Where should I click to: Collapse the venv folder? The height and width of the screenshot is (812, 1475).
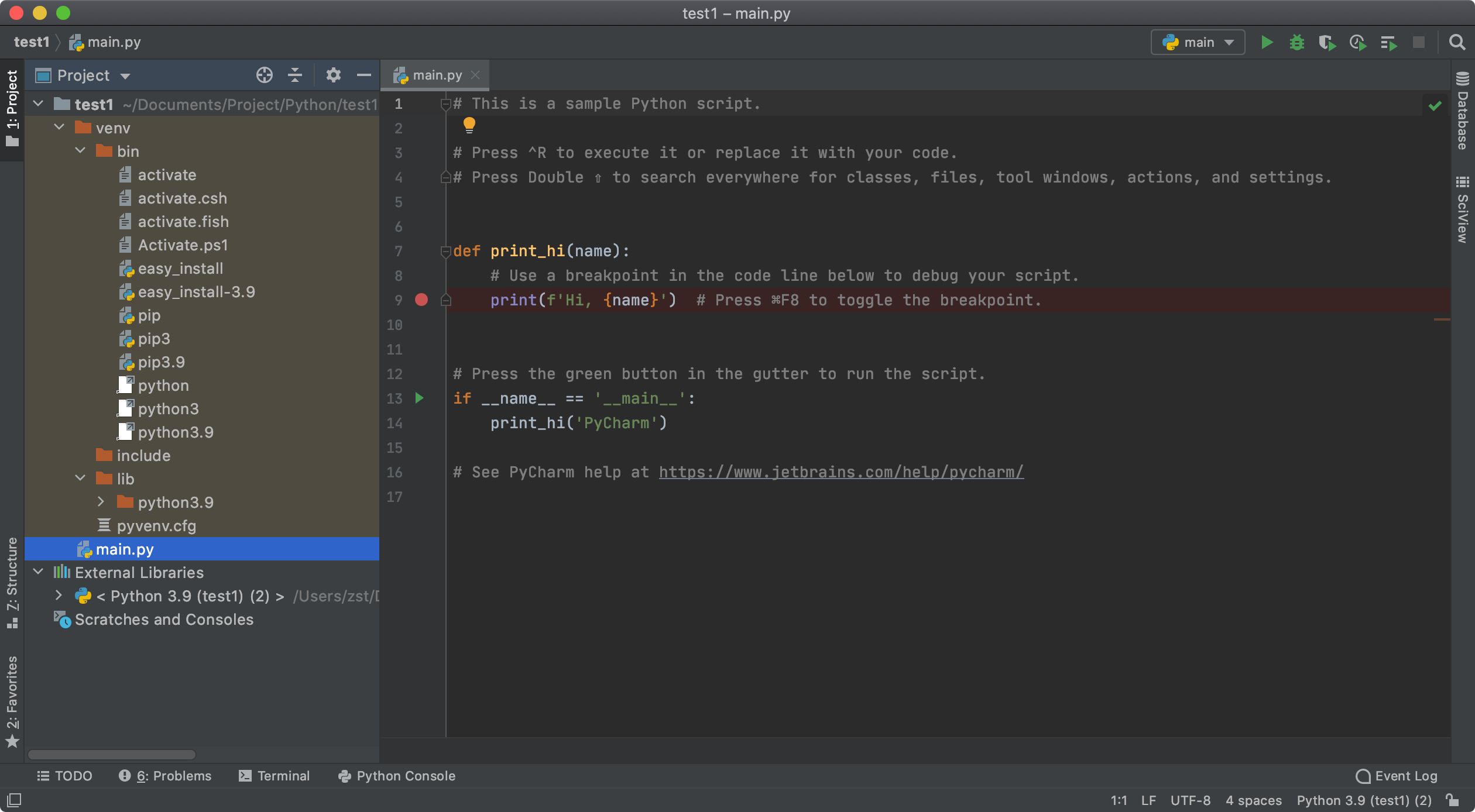[x=60, y=128]
